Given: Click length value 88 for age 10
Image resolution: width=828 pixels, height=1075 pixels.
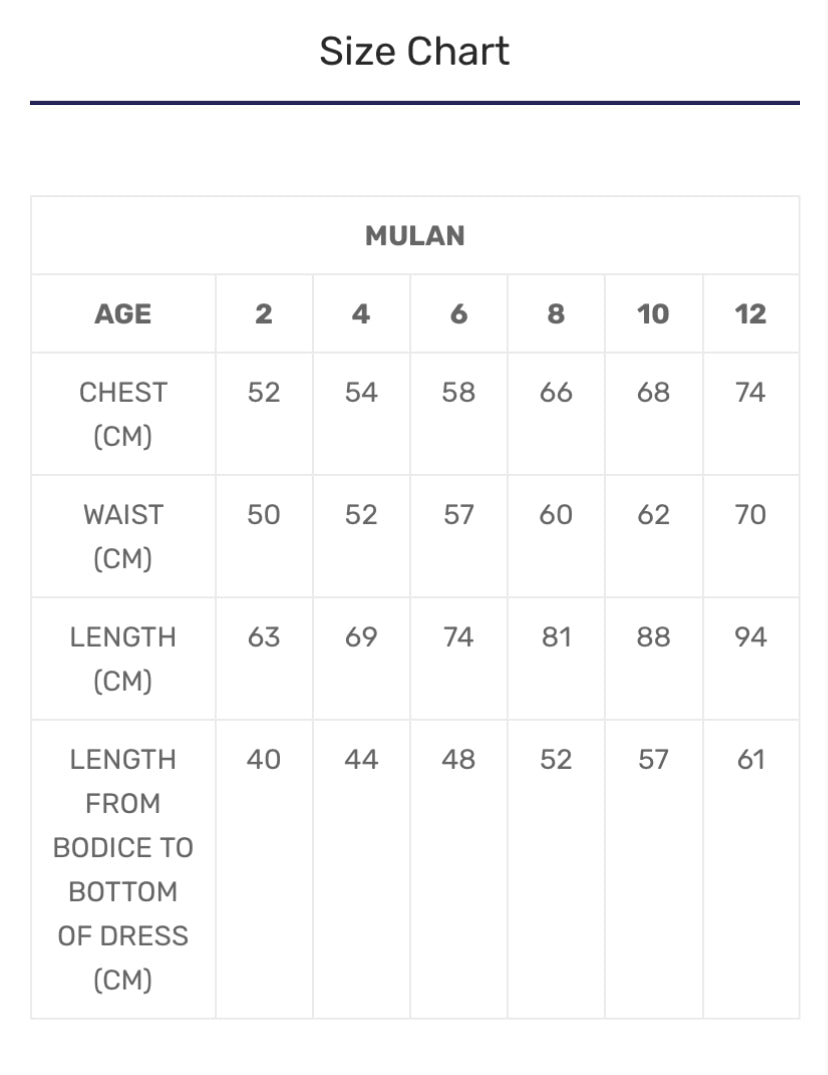Looking at the screenshot, I should point(653,637).
